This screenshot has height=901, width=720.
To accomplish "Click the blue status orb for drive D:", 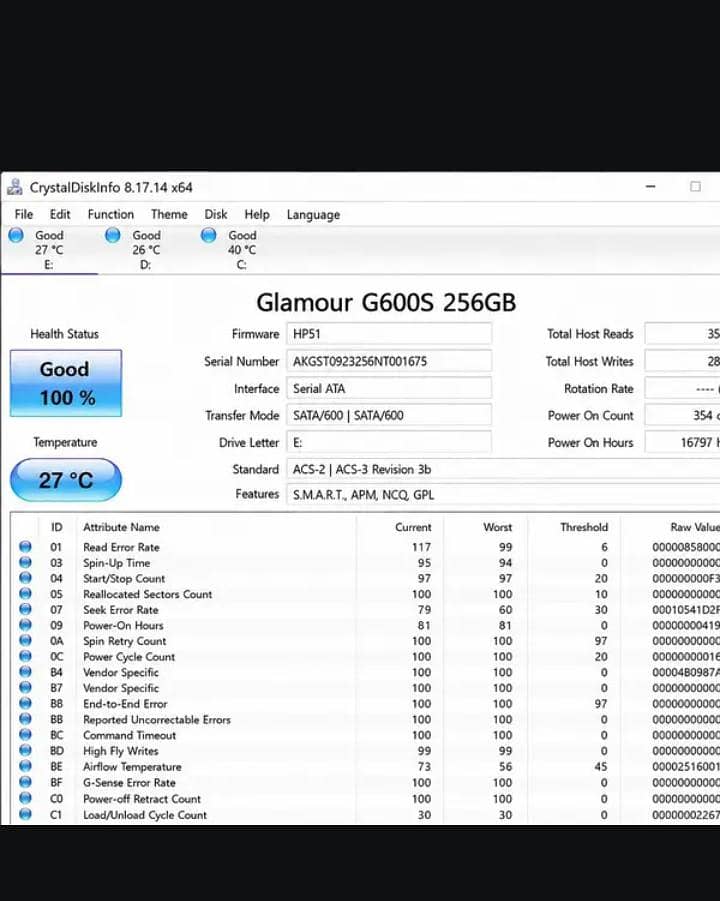I will pyautogui.click(x=113, y=235).
